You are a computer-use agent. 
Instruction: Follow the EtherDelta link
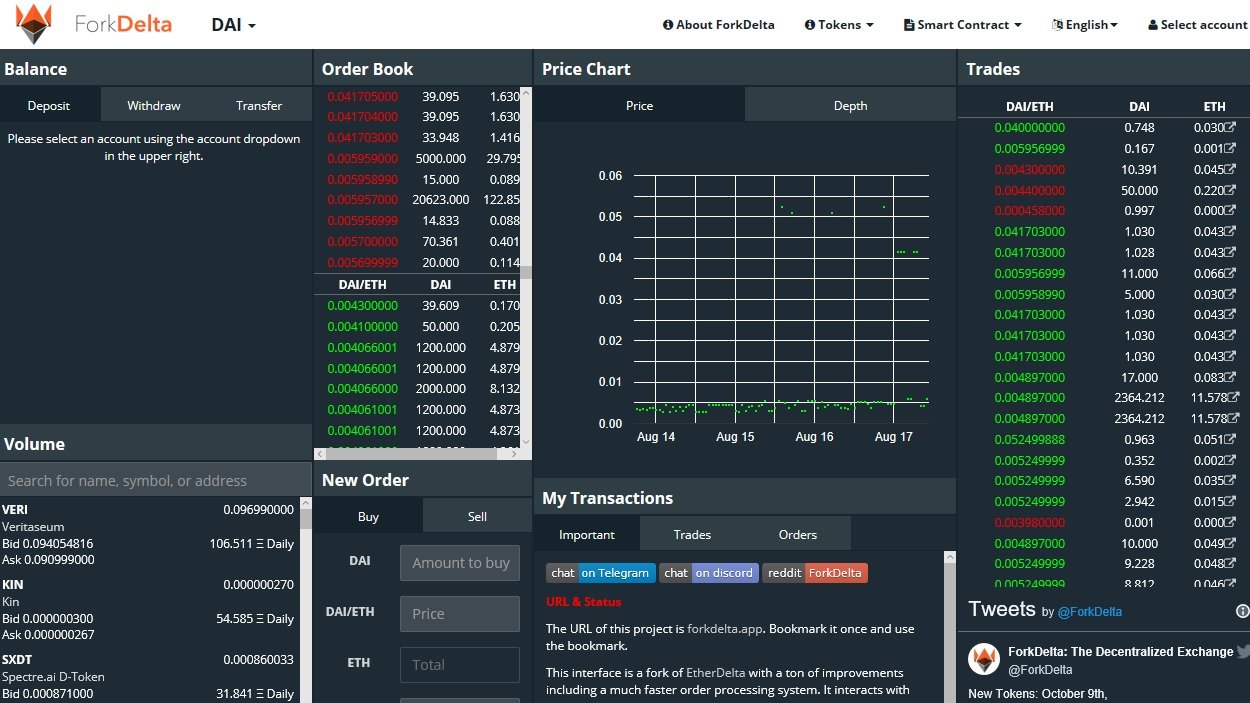click(x=715, y=673)
